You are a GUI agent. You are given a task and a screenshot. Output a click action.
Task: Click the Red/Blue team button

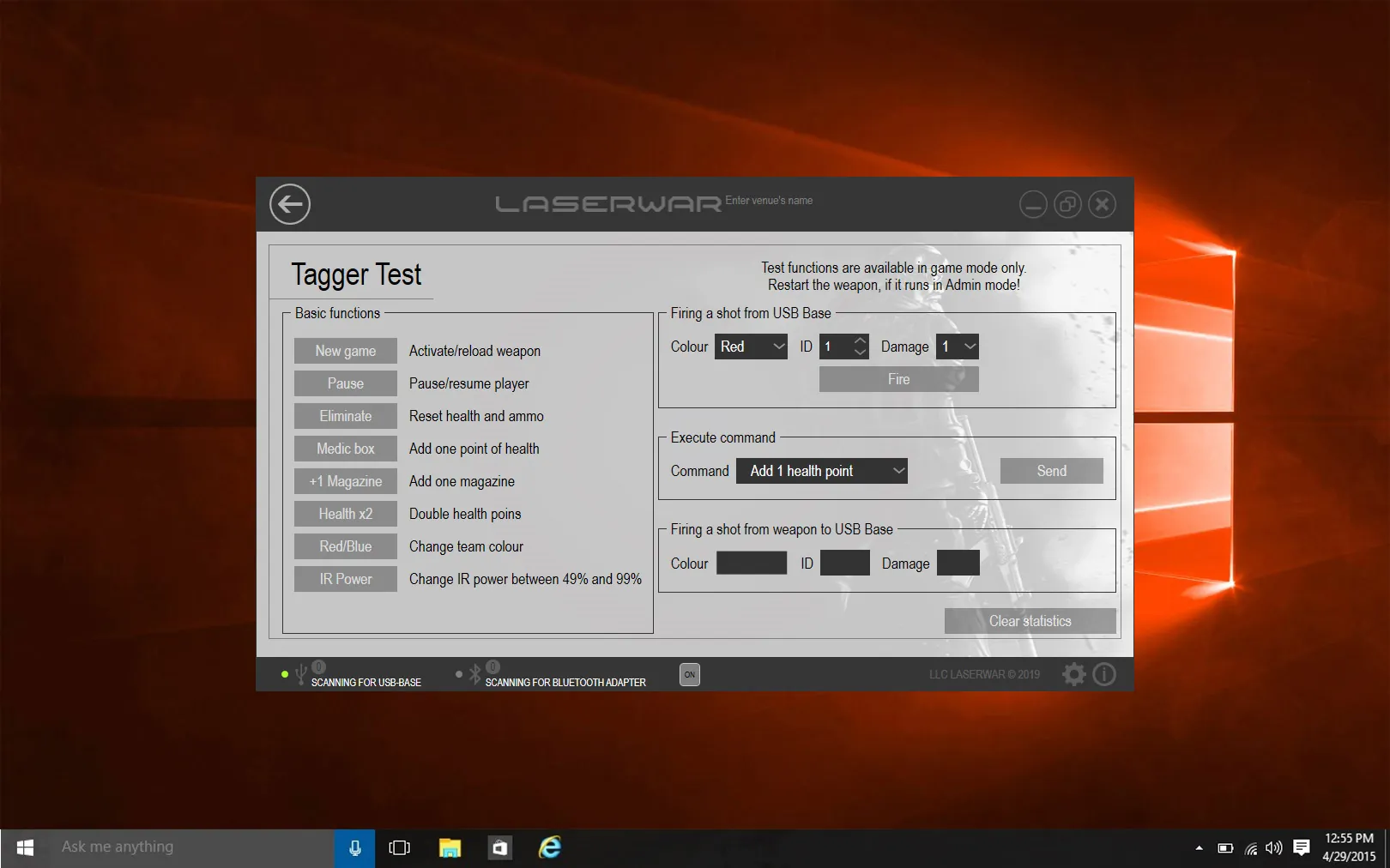click(x=346, y=546)
